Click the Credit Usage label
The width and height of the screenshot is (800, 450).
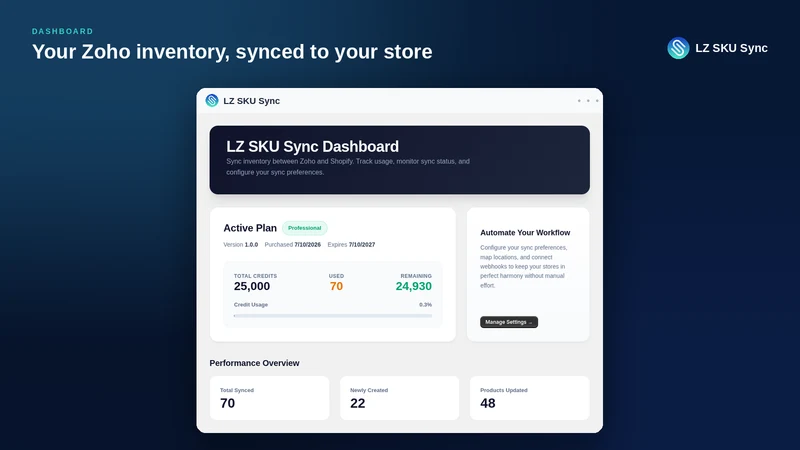[x=251, y=305]
